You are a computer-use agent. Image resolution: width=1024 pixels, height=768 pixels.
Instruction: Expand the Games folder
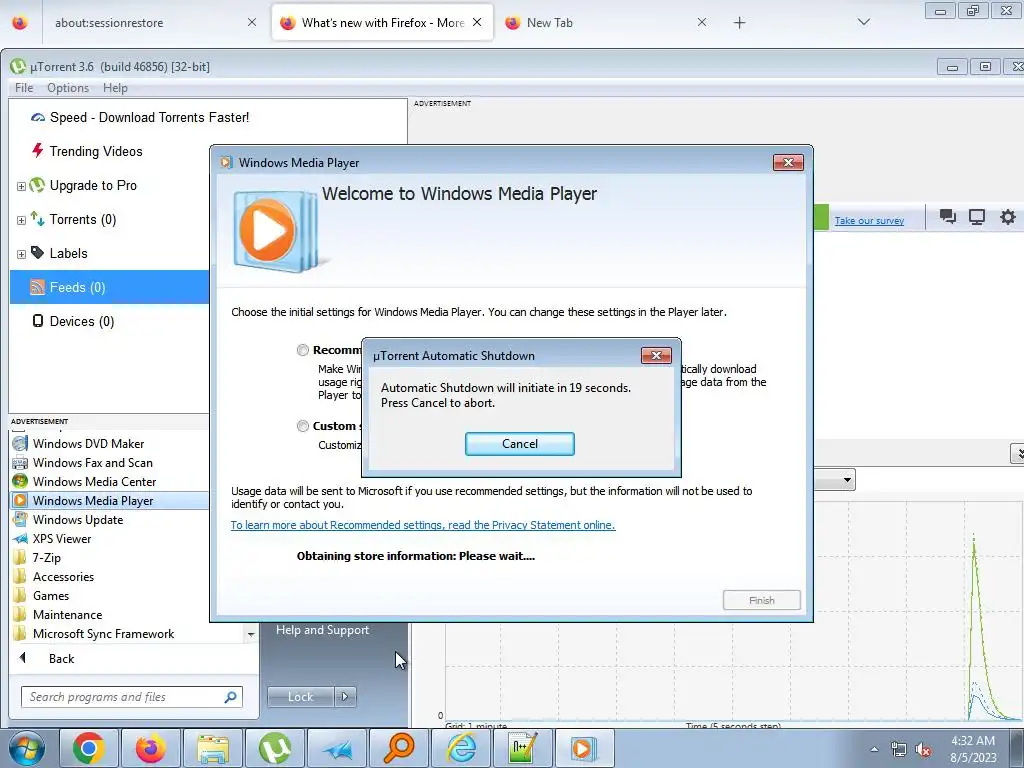(x=51, y=596)
